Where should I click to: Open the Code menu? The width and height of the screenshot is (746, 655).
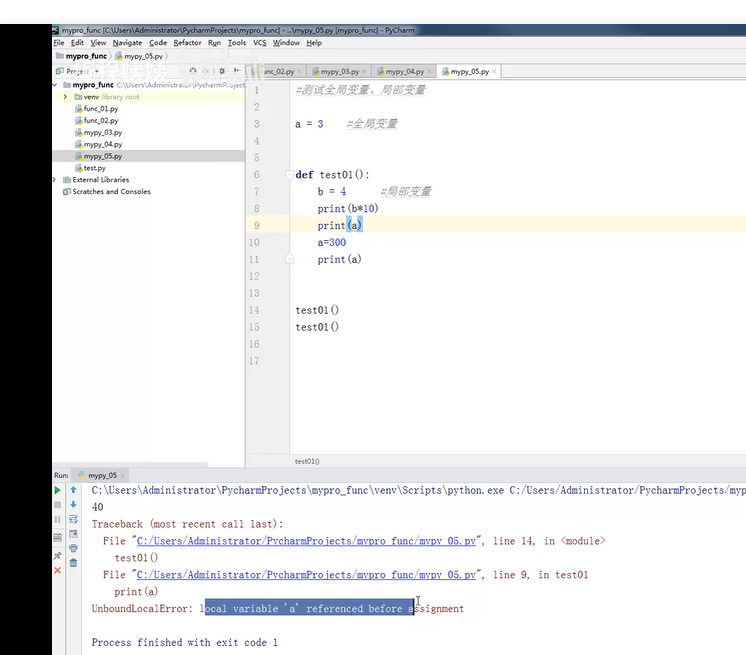point(158,42)
